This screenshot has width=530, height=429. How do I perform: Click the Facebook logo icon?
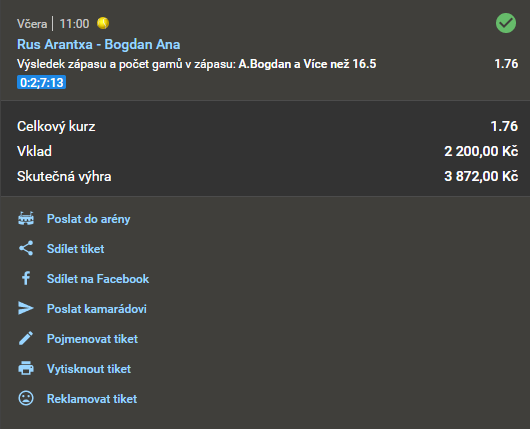tap(26, 279)
